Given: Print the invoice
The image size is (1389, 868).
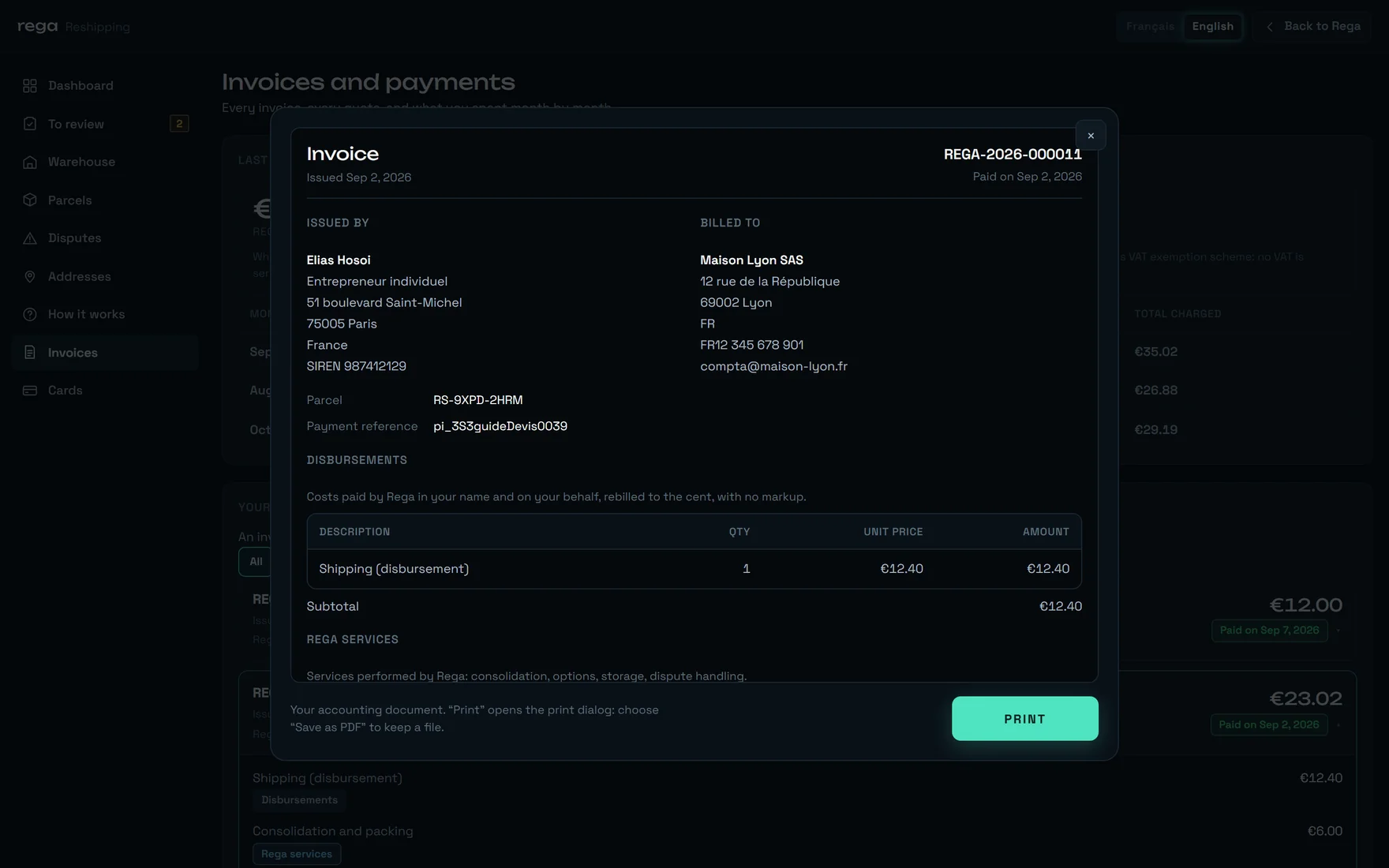Looking at the screenshot, I should click(x=1024, y=719).
